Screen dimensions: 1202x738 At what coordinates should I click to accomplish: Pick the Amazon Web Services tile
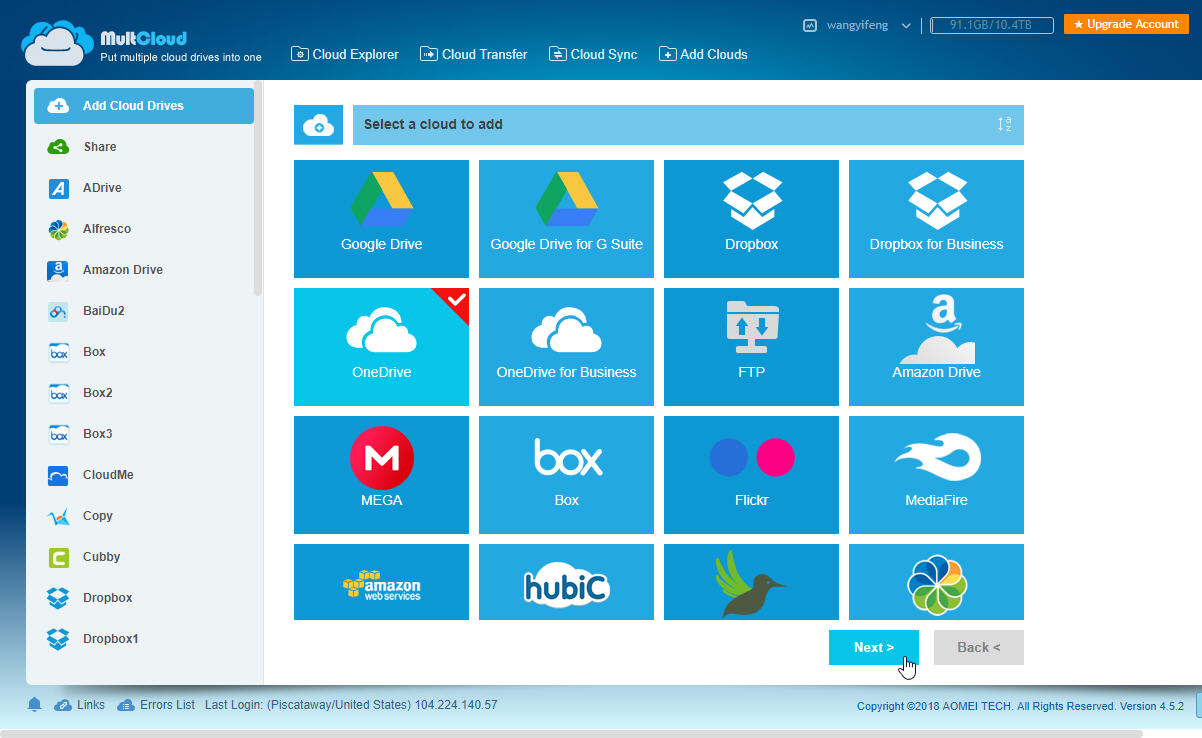[381, 582]
